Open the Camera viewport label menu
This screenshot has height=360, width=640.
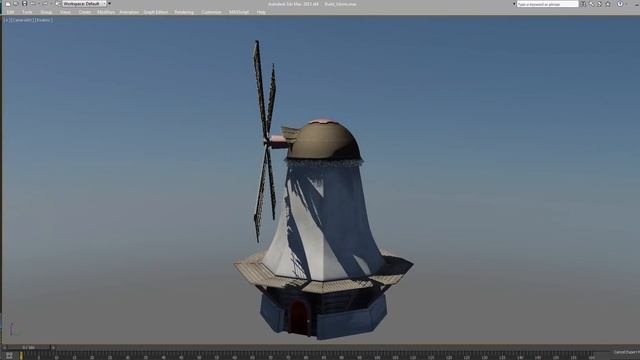22,20
